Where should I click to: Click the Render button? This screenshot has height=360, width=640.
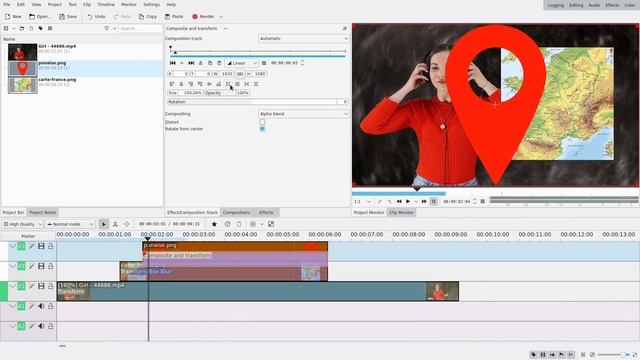(203, 17)
